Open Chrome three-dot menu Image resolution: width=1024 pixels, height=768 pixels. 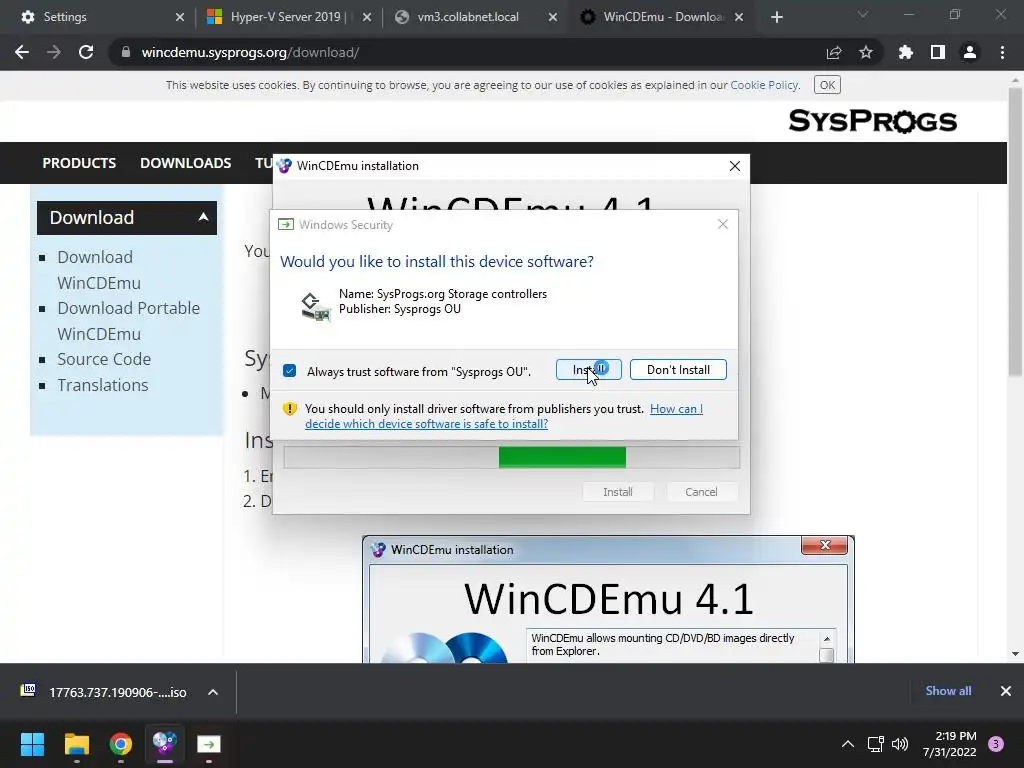[x=1002, y=52]
